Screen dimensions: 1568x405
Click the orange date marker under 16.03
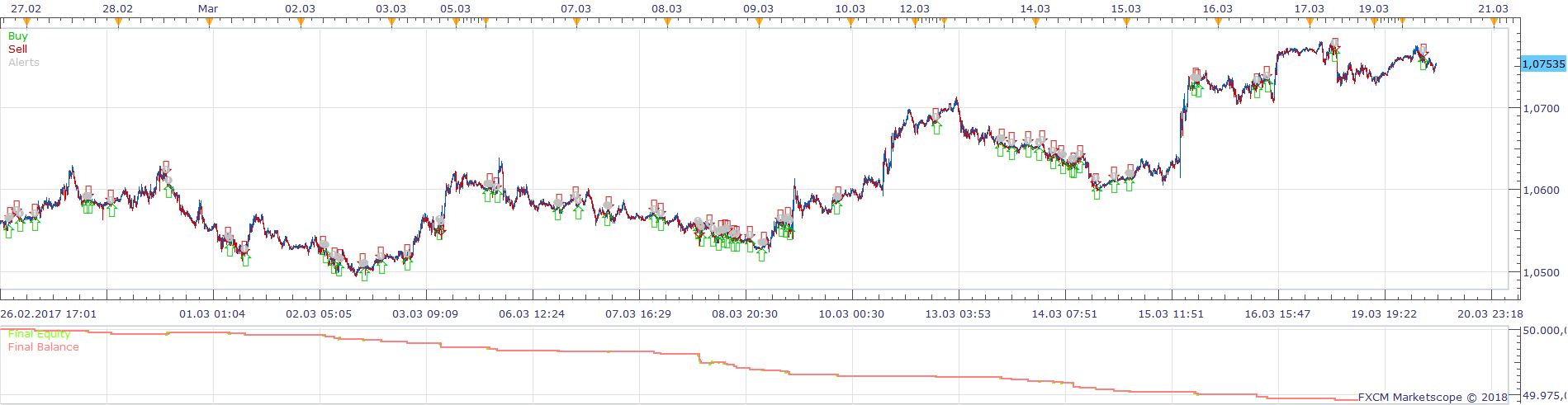point(1218,22)
